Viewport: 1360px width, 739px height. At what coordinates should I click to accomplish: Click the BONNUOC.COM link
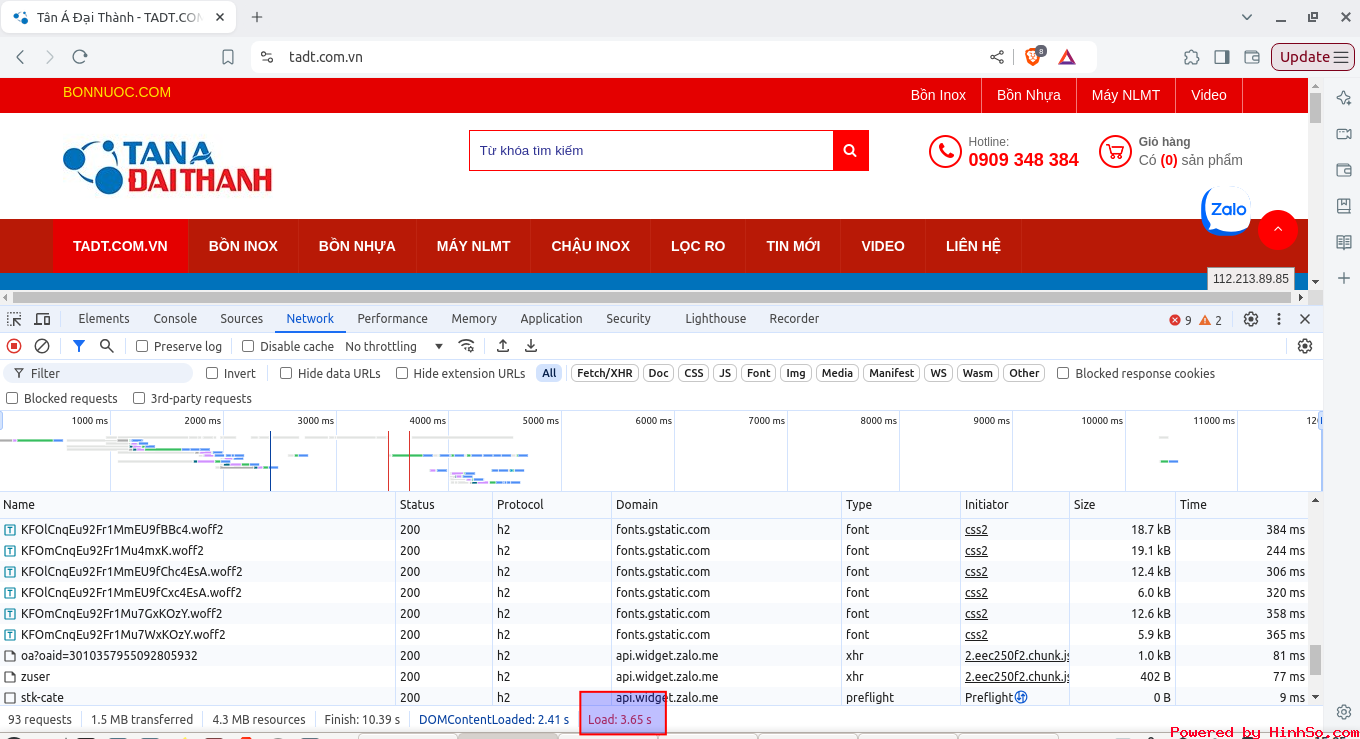[117, 92]
